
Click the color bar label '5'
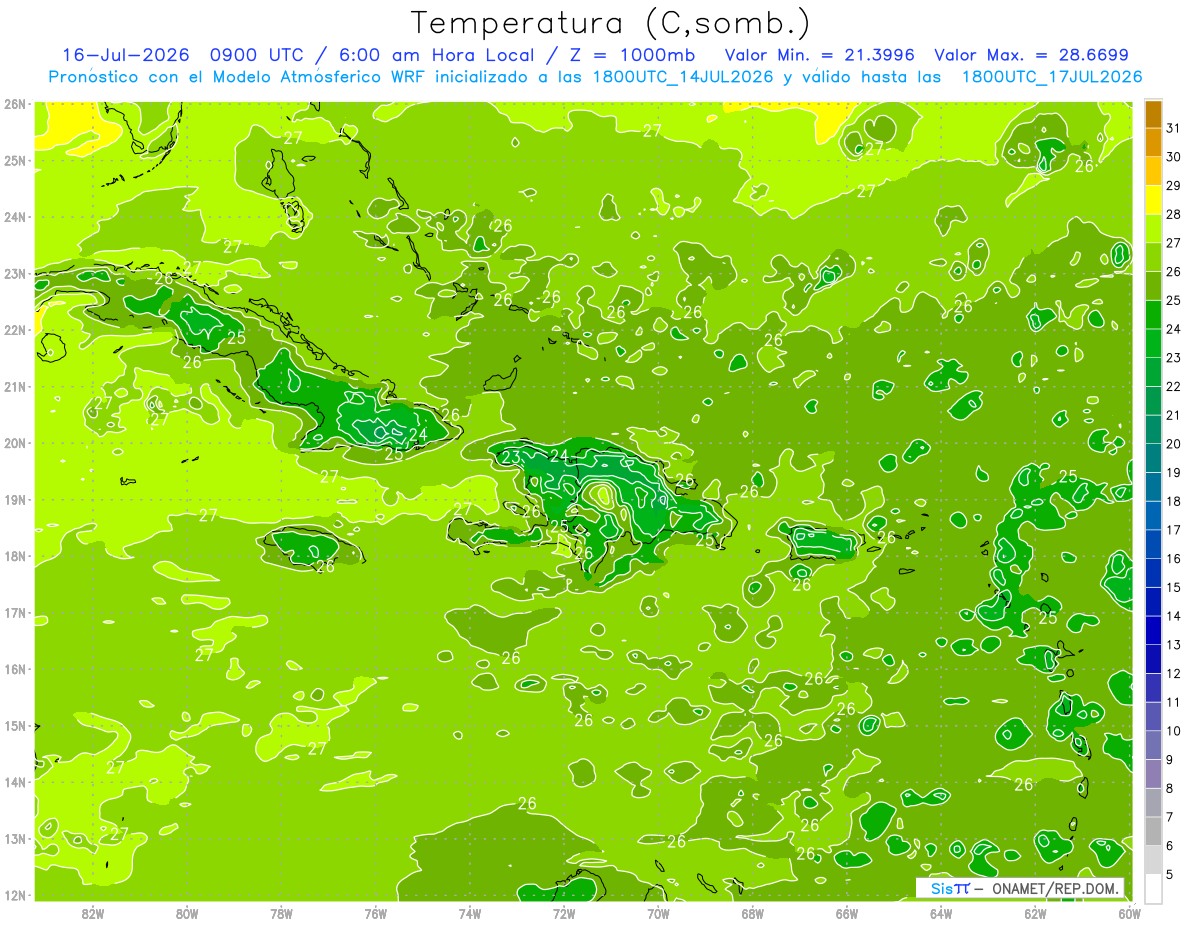tap(1170, 874)
